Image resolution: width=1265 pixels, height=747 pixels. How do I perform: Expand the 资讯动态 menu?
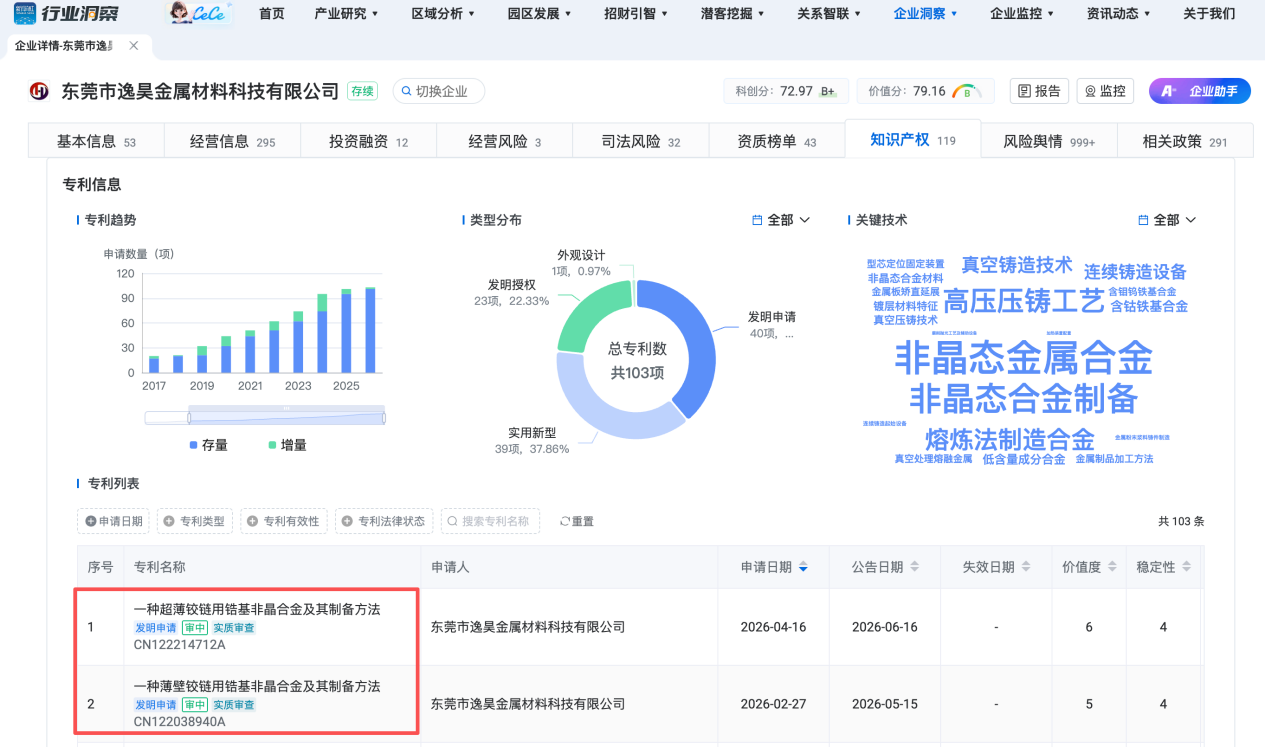(x=1119, y=14)
